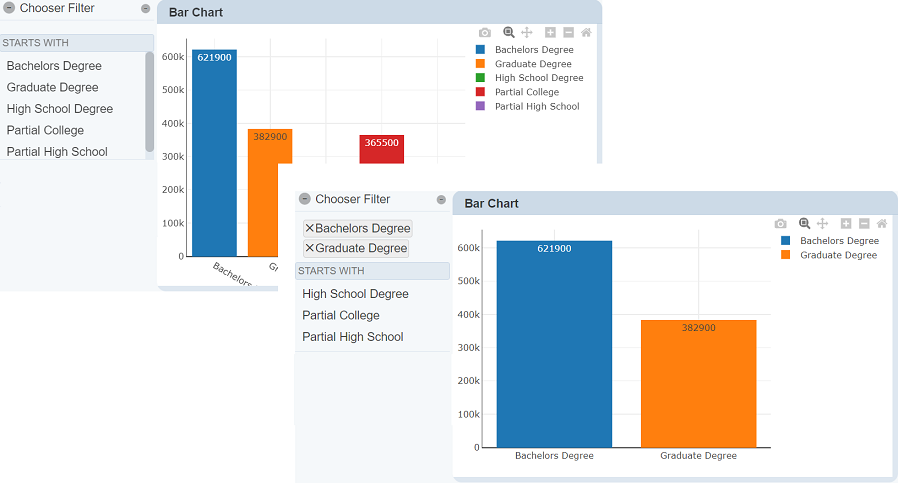The image size is (898, 483).
Task: Select Partial College in the list below the chips
Action: click(x=341, y=315)
